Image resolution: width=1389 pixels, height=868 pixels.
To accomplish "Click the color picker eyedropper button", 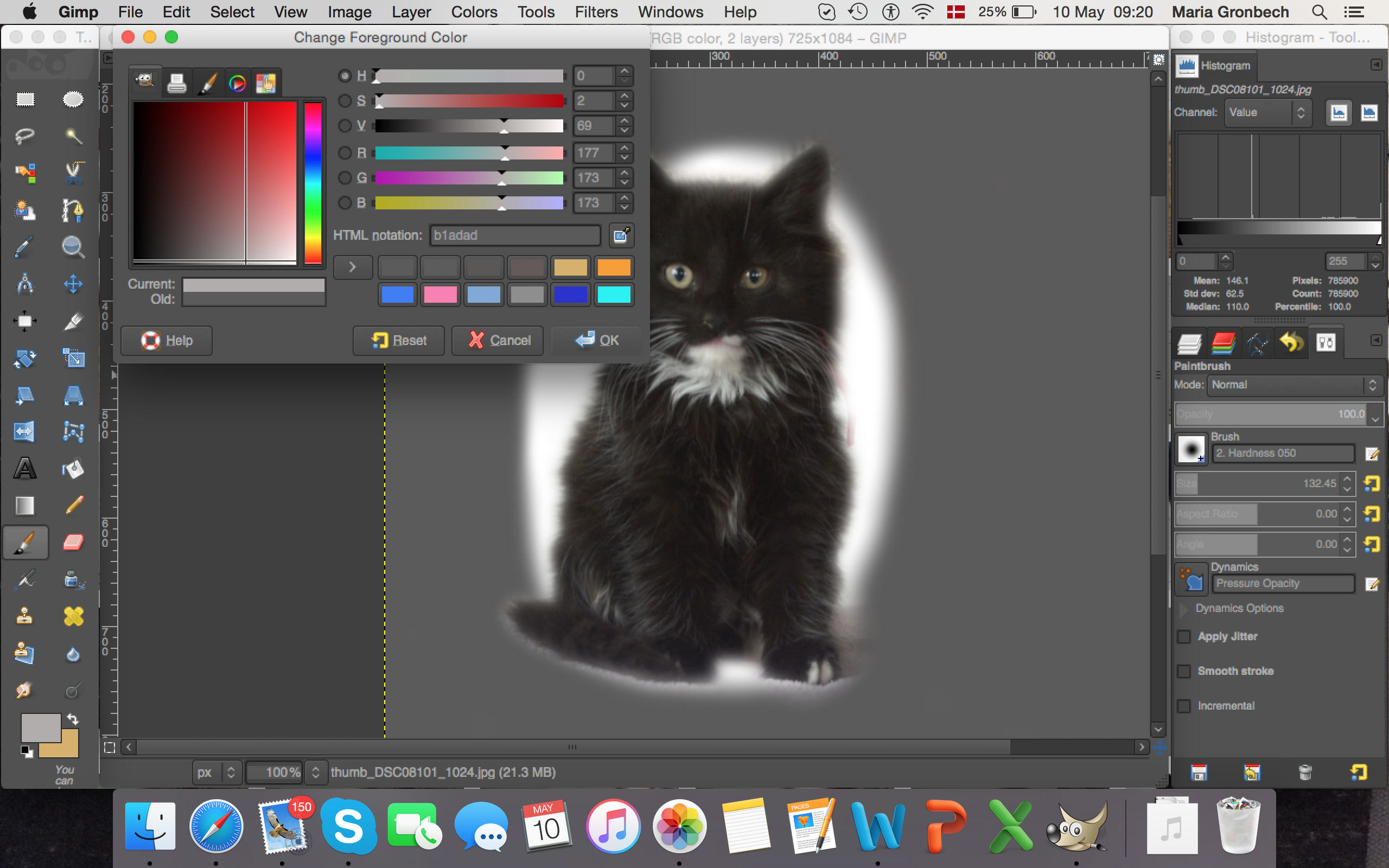I will coord(621,235).
